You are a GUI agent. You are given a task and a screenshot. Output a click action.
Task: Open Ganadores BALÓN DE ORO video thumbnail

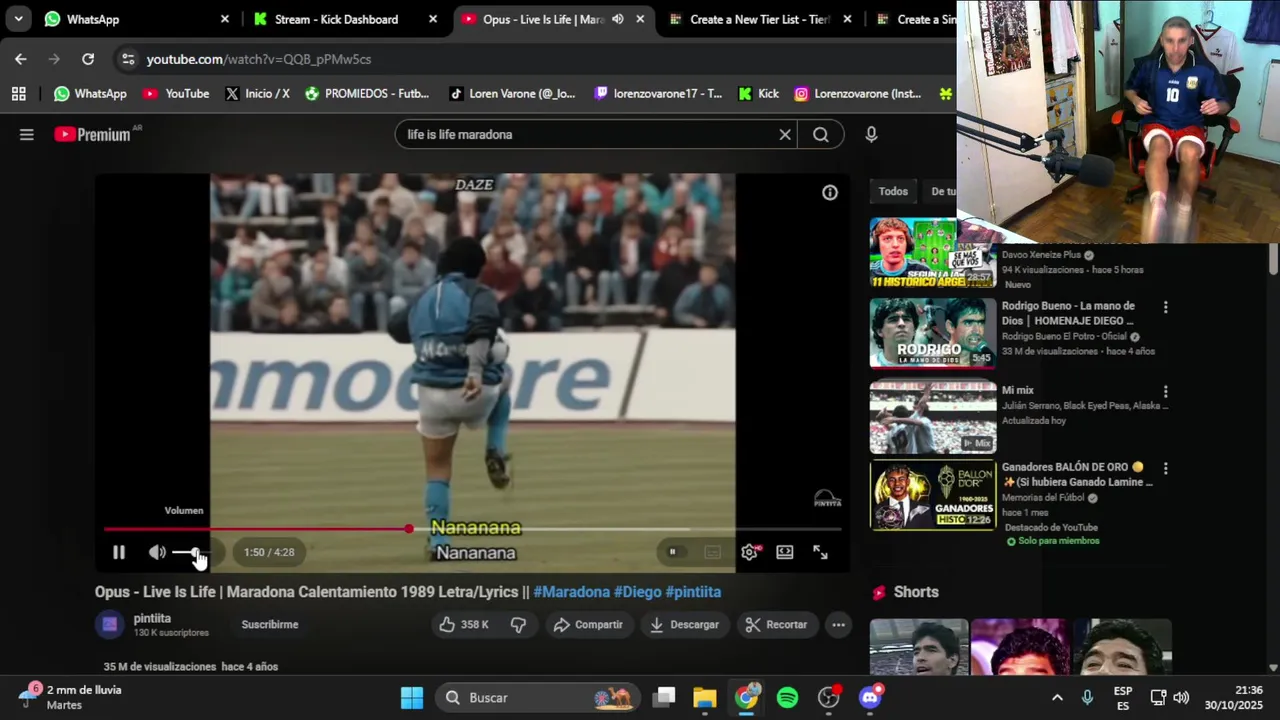click(x=932, y=494)
